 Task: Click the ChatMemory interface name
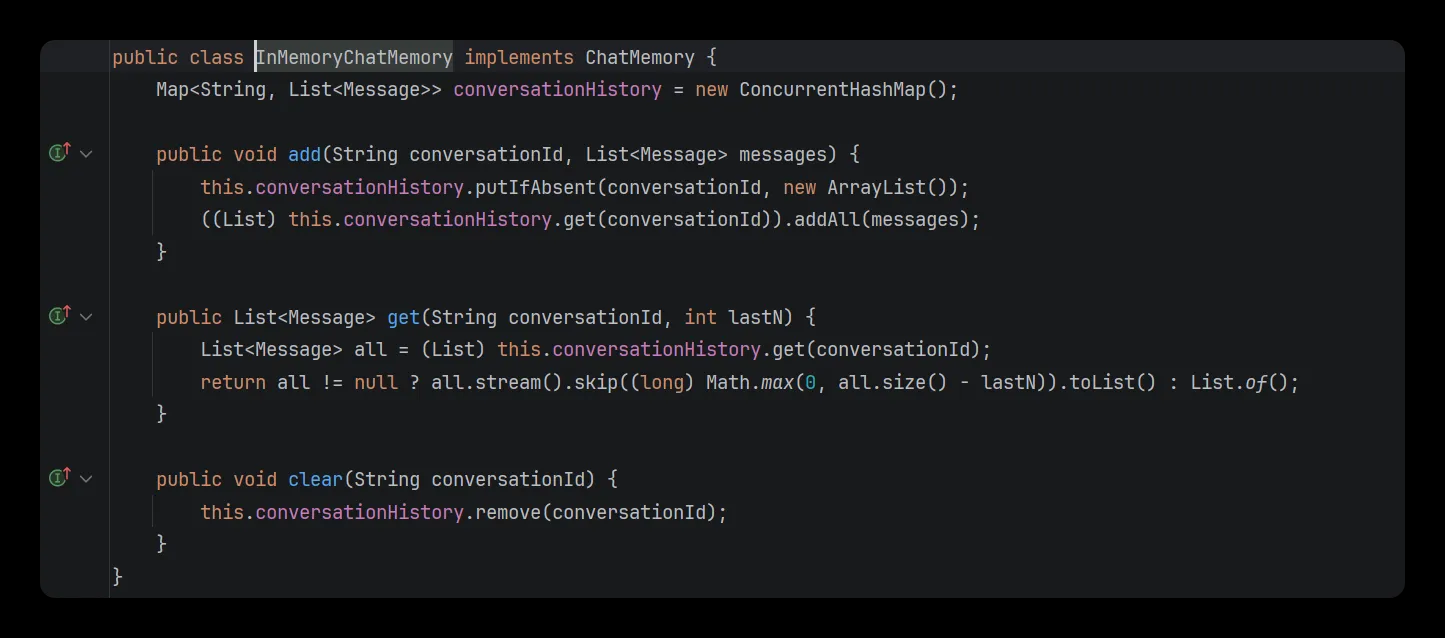(x=639, y=57)
